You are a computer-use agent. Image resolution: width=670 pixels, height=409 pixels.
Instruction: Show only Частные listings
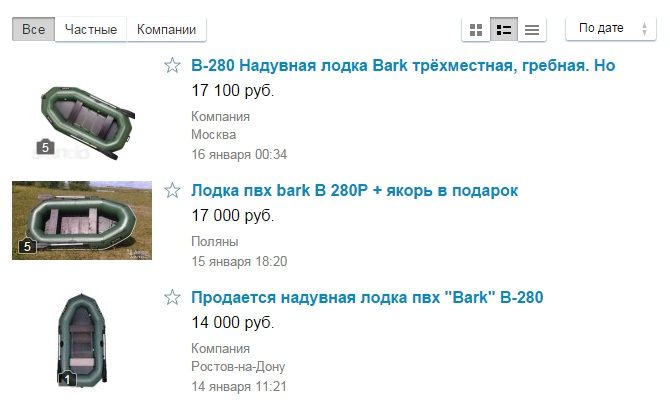click(x=91, y=29)
